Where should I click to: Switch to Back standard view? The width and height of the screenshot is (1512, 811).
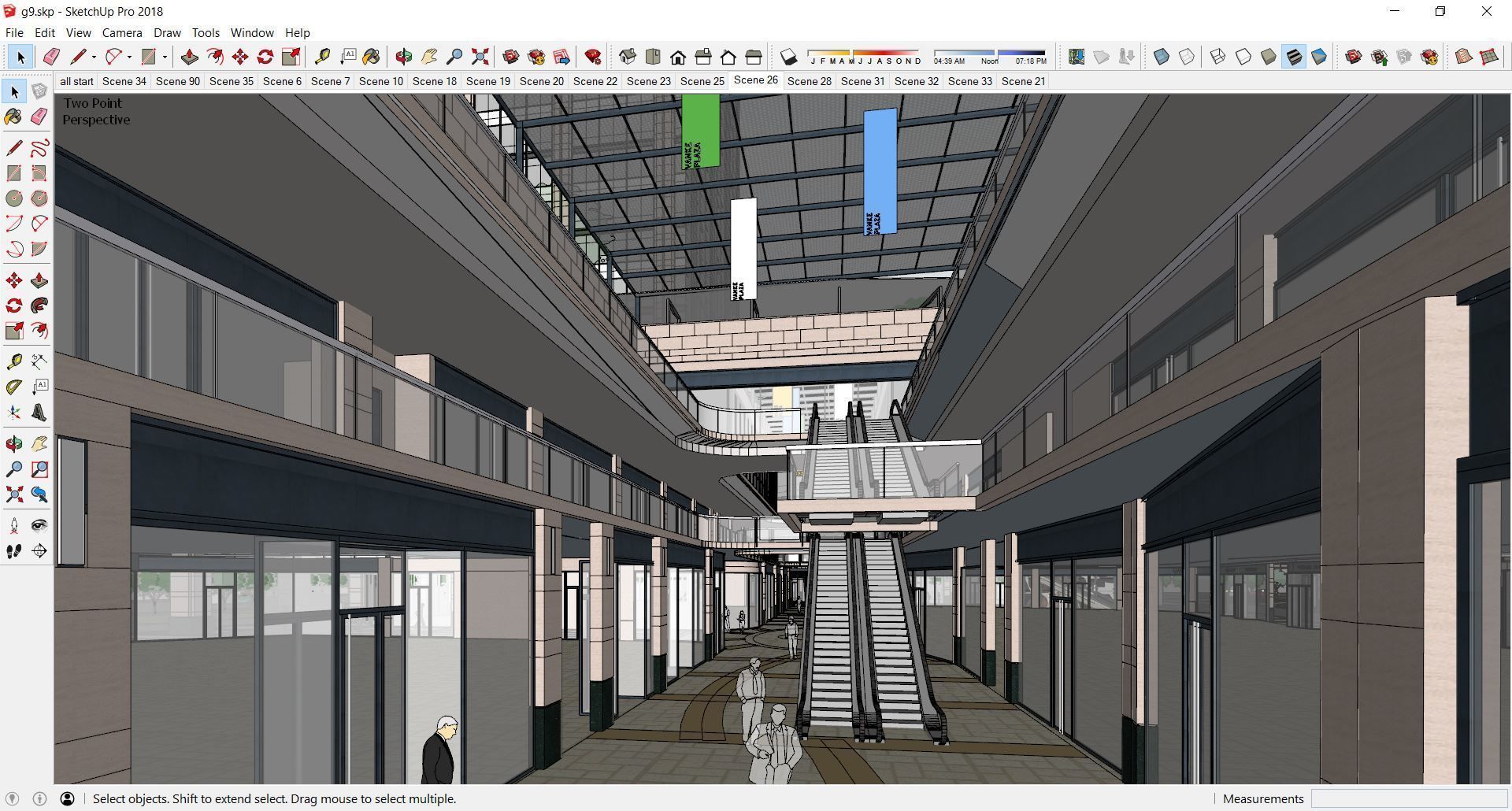point(728,57)
